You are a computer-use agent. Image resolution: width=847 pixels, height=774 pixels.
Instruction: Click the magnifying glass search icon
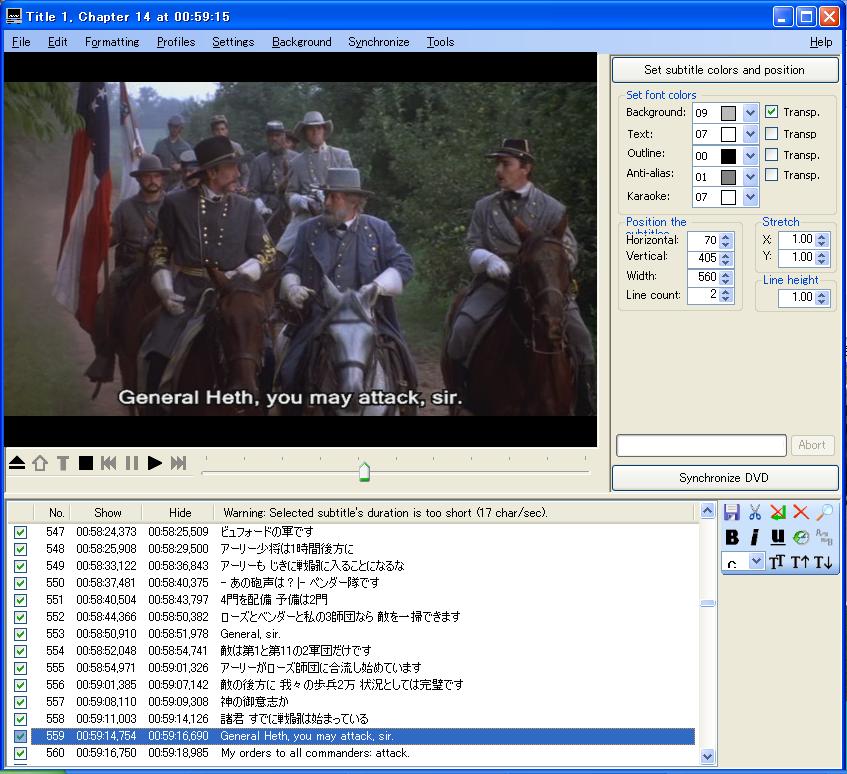click(825, 513)
